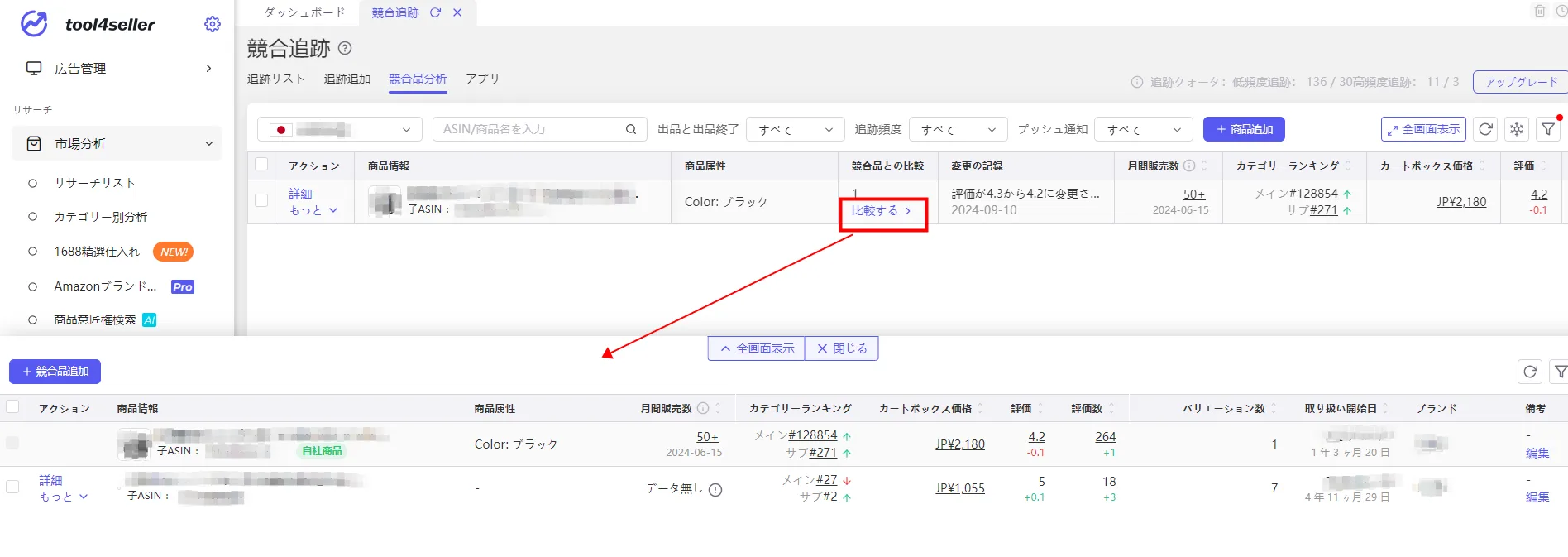
Task: Click the 市場分析 bag icon
Action: (x=34, y=143)
